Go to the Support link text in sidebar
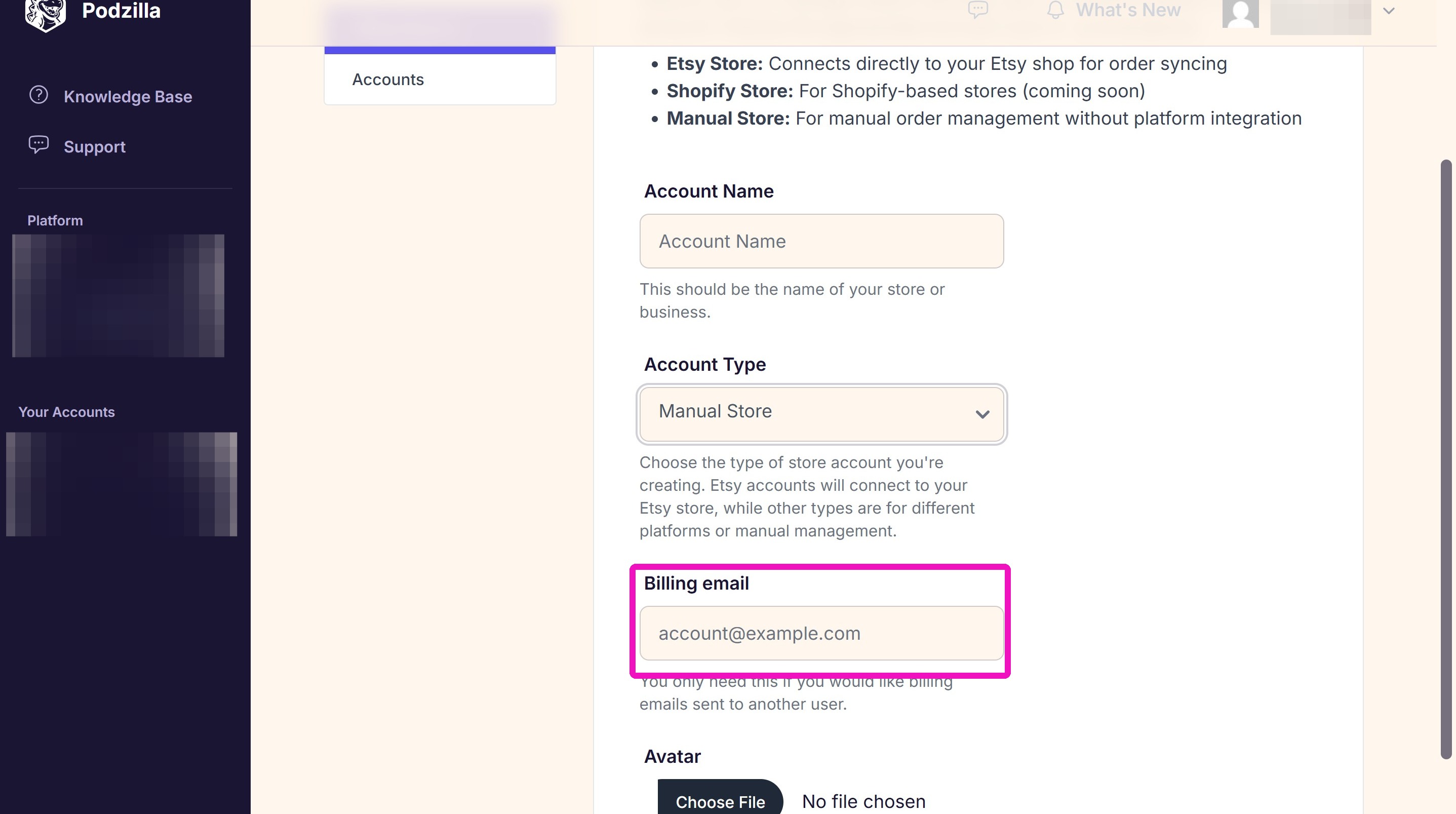This screenshot has width=1456, height=814. click(x=94, y=147)
